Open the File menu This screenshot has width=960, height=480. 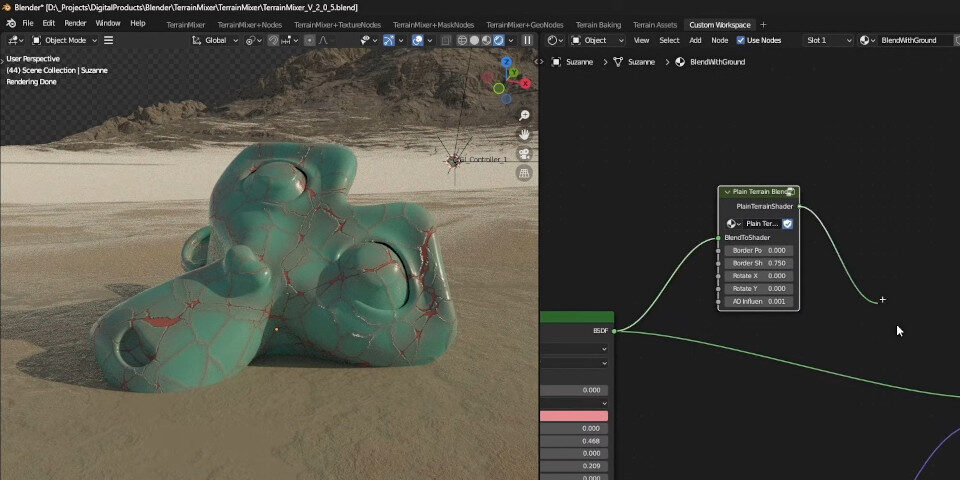click(28, 23)
